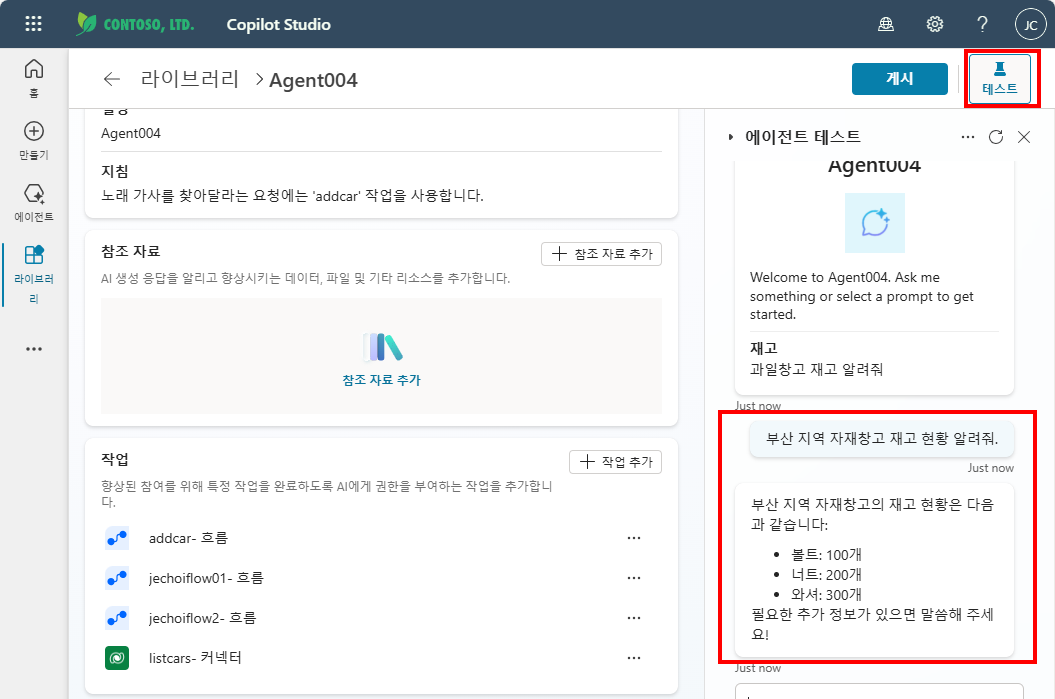The width and height of the screenshot is (1055, 699).
Task: Expand the sidebar more menu ellipsis
Action: (x=34, y=349)
